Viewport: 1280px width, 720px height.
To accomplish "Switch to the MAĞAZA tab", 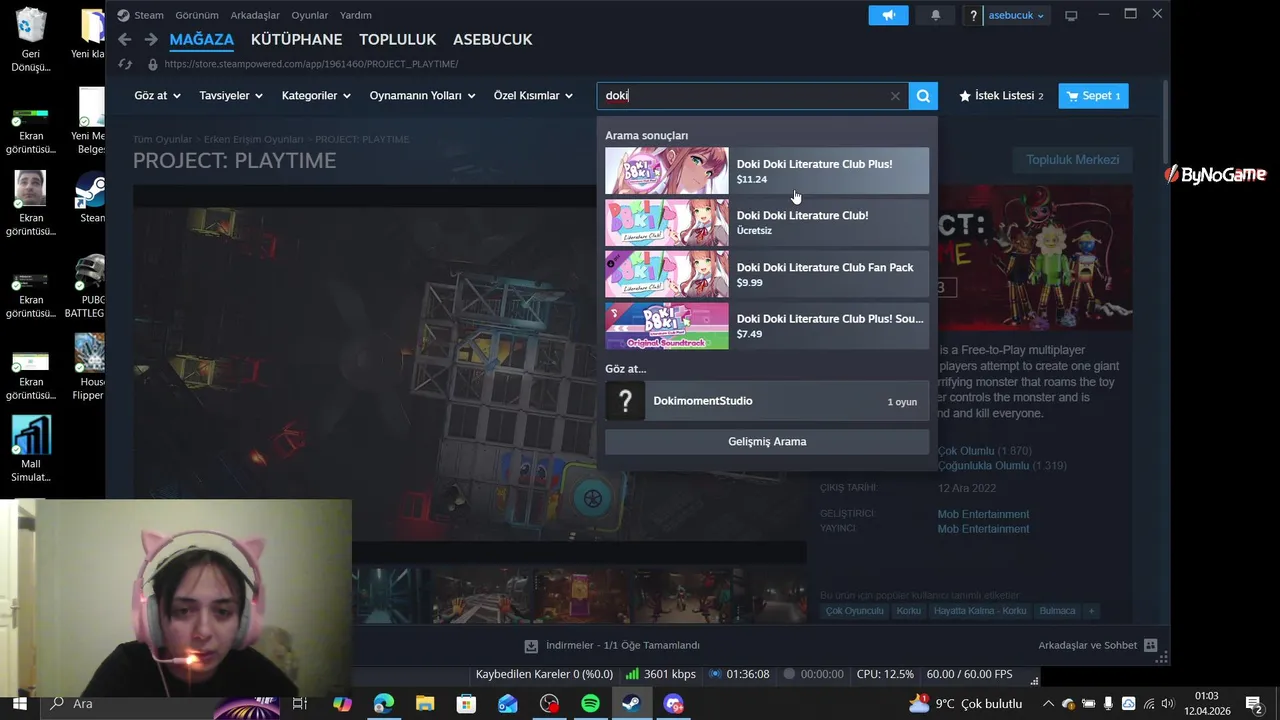I will (x=201, y=40).
